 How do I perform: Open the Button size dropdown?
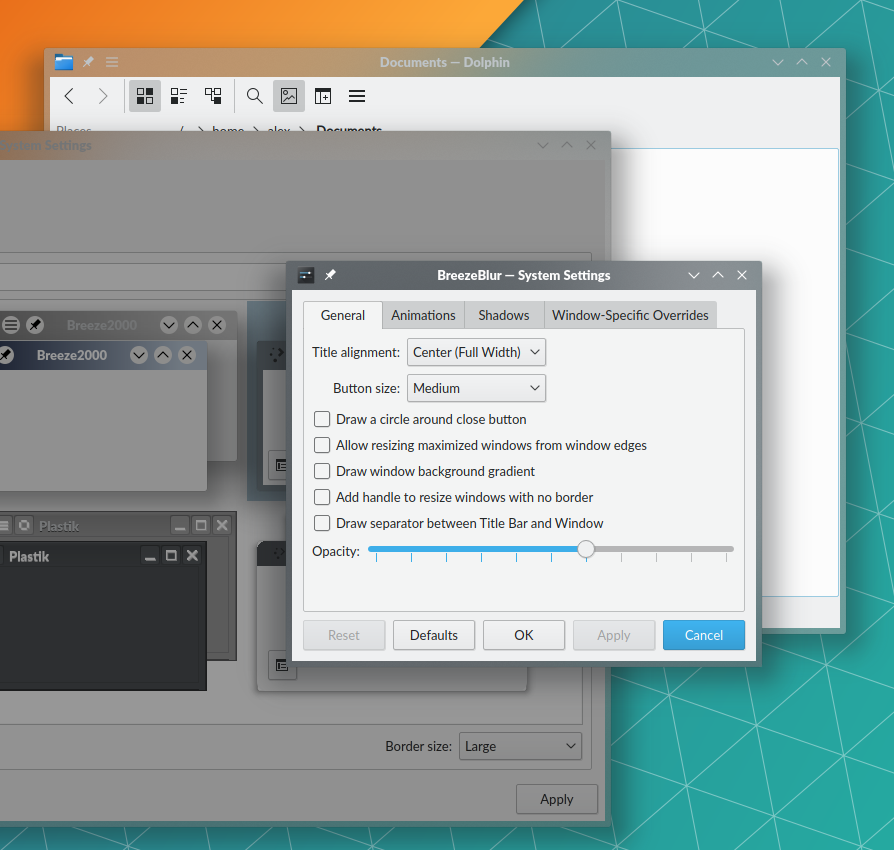click(476, 388)
